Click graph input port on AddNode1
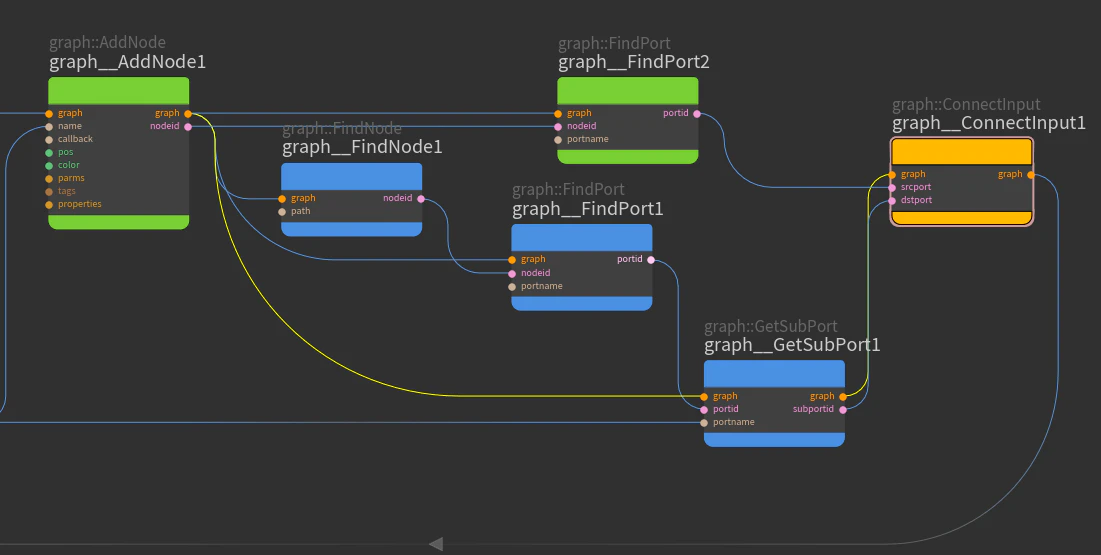Image resolution: width=1101 pixels, height=555 pixels. (x=49, y=114)
